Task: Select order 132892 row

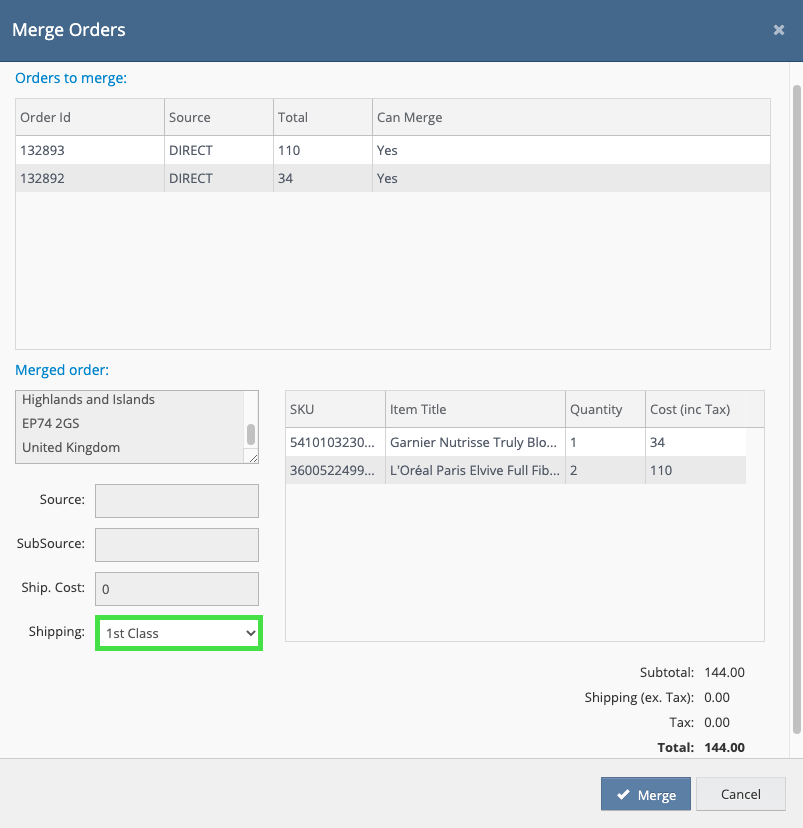Action: click(x=392, y=178)
